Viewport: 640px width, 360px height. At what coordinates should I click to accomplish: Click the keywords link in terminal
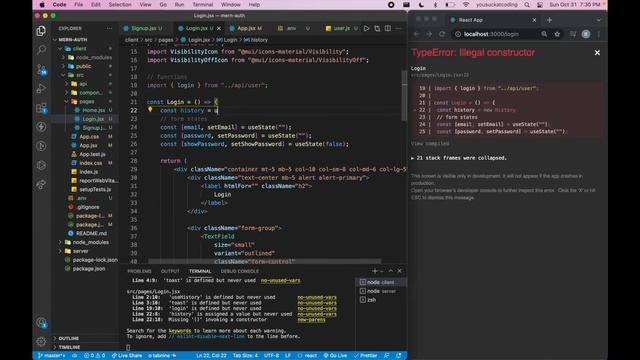click(x=180, y=331)
